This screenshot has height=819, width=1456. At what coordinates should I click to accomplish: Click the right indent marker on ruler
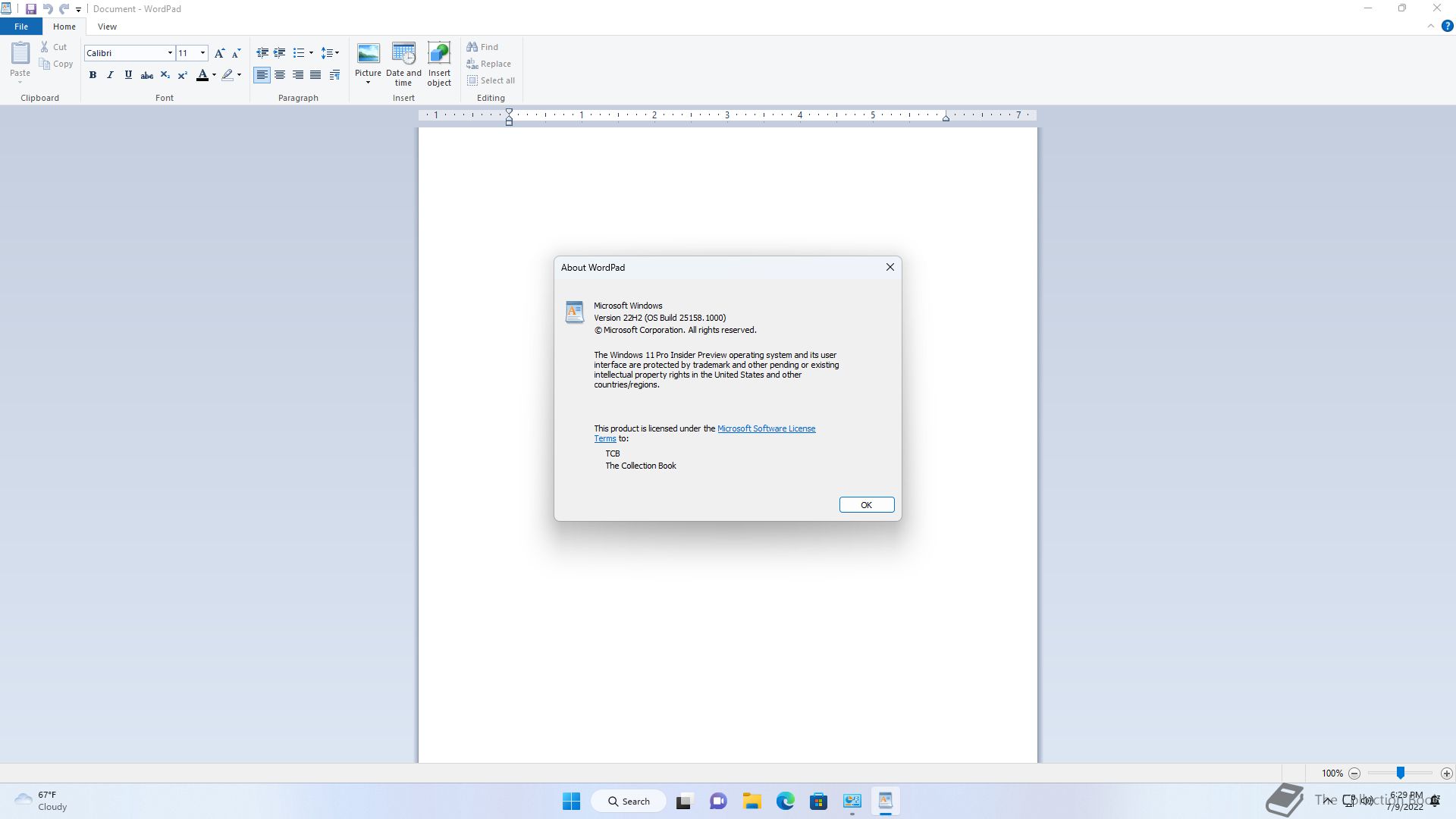[946, 118]
